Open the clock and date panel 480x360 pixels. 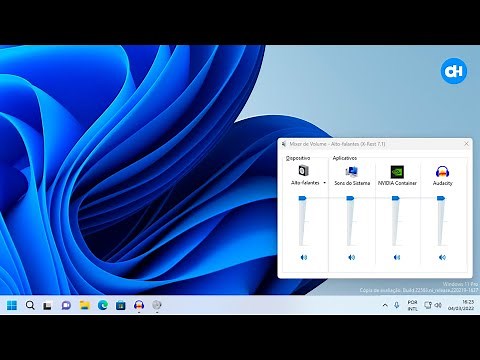(x=461, y=305)
